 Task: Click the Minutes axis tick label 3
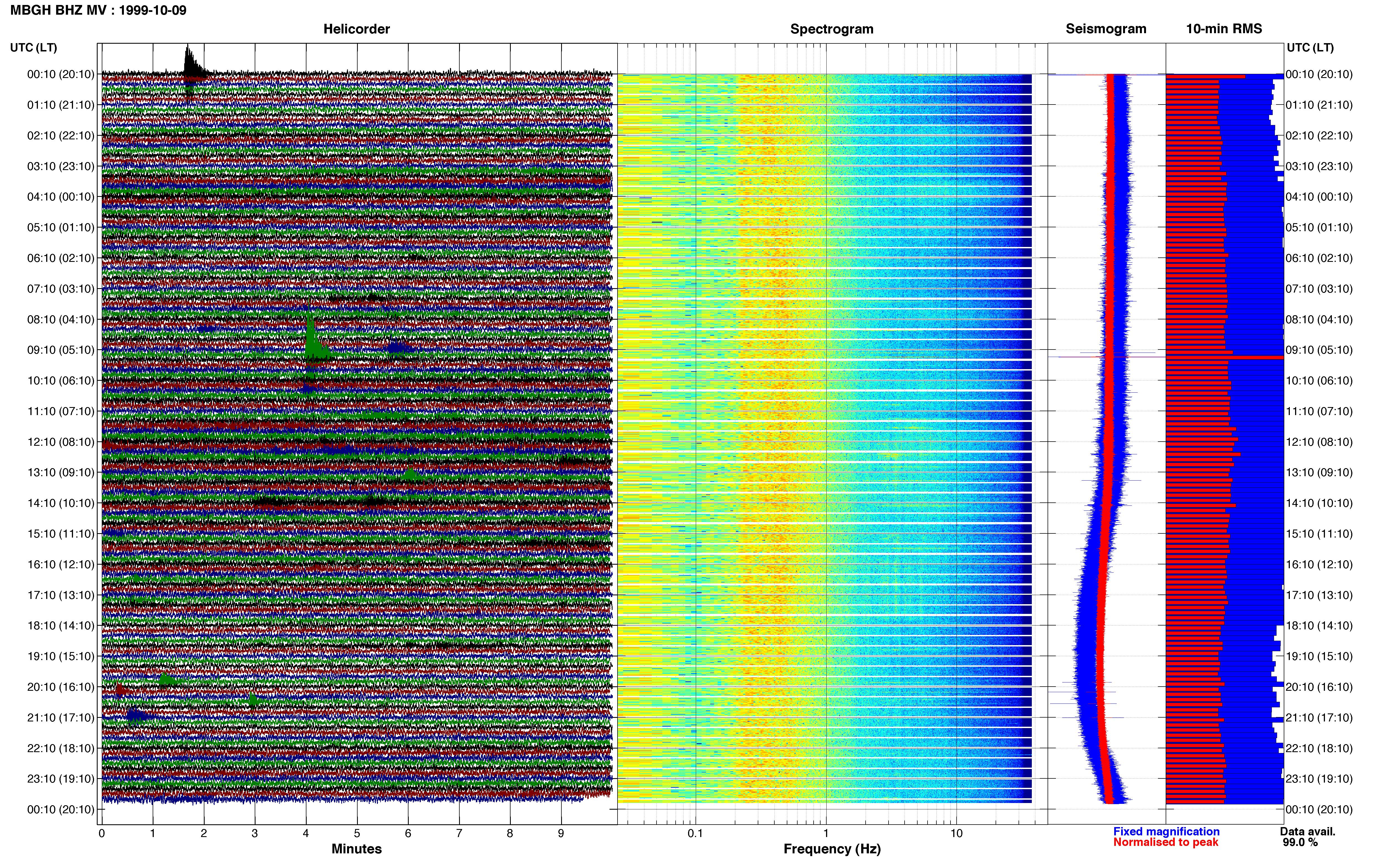pyautogui.click(x=255, y=833)
